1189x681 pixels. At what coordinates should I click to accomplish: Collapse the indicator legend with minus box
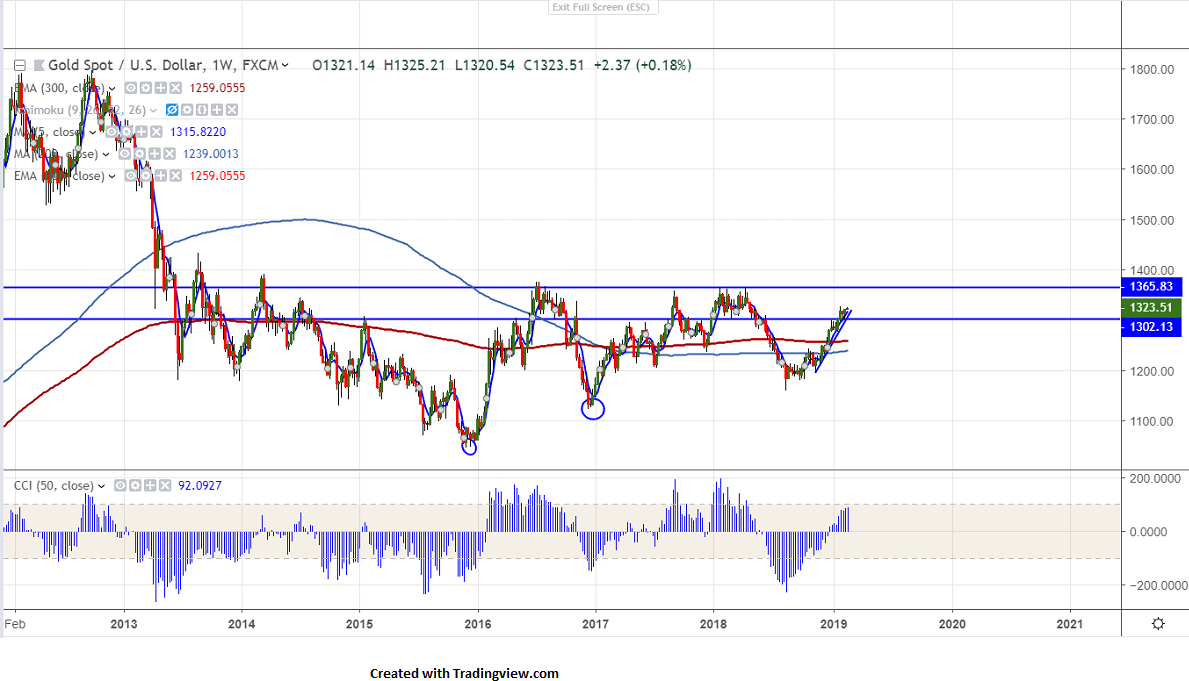tap(20, 65)
